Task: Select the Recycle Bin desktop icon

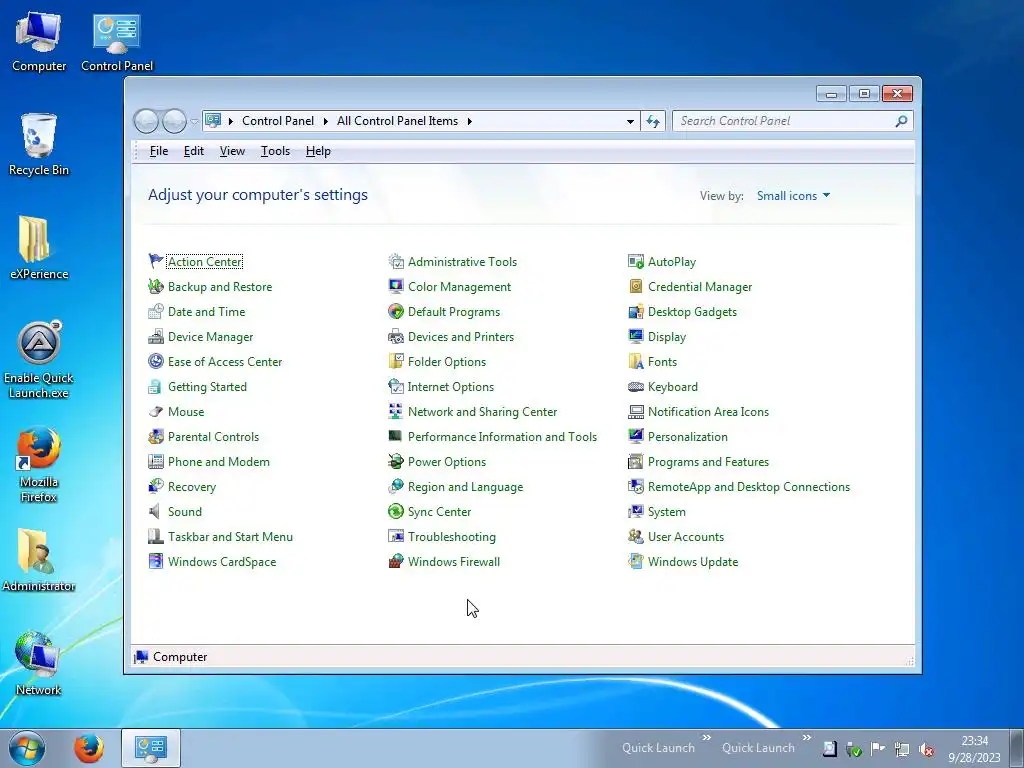Action: 39,144
